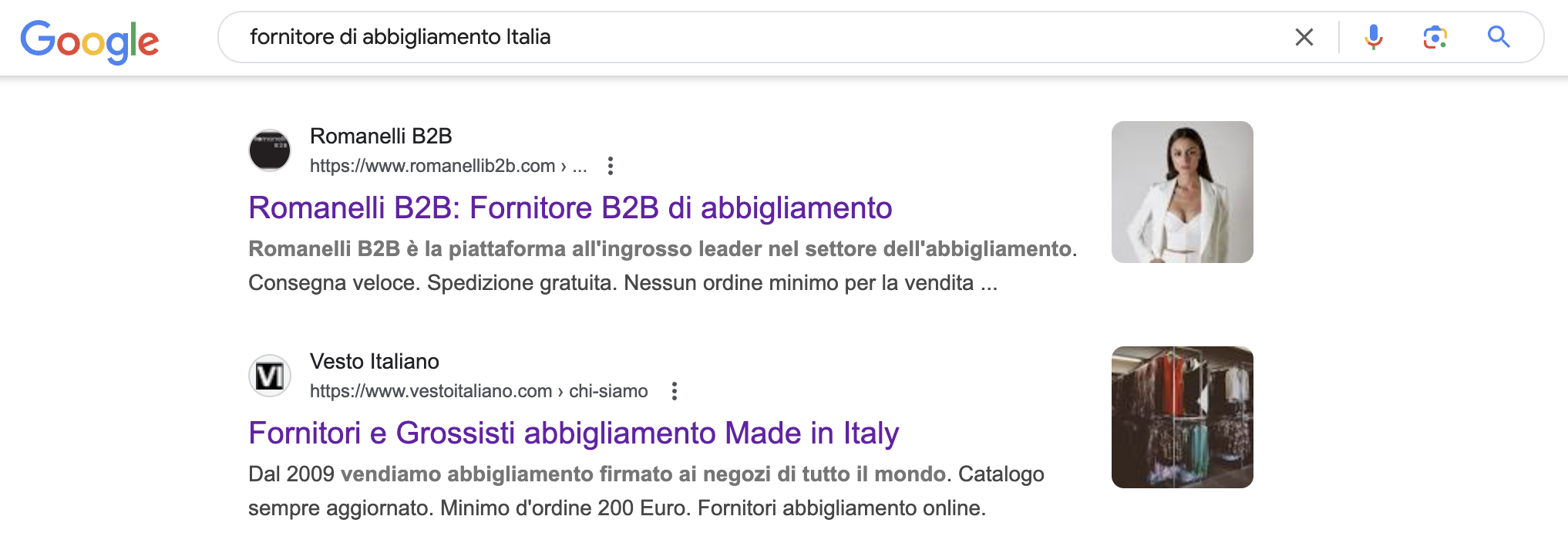
Task: Click the Google logo
Action: (x=89, y=41)
